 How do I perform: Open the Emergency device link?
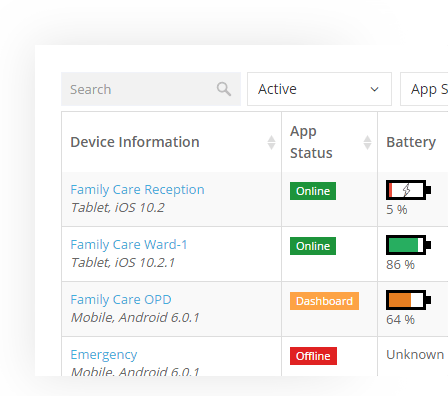pyautogui.click(x=104, y=355)
